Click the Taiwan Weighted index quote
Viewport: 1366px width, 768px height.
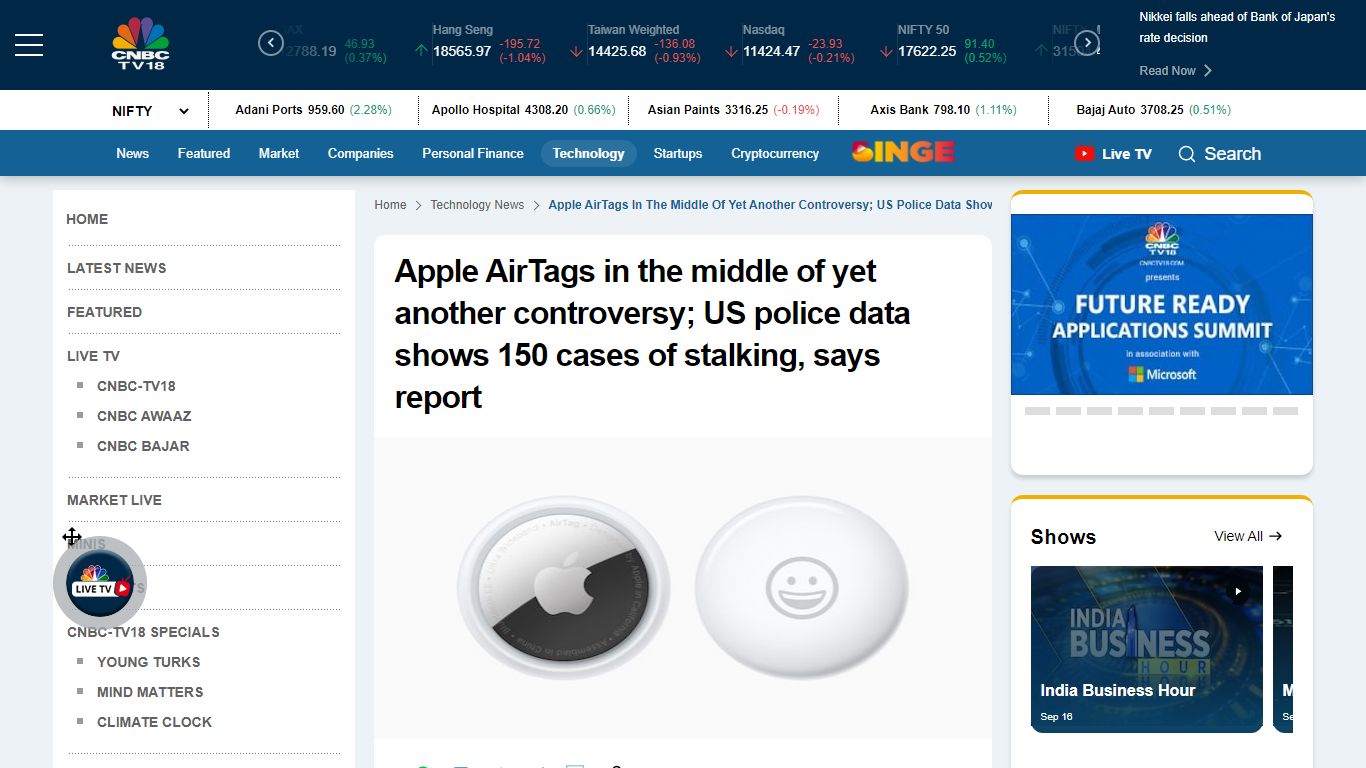point(642,44)
